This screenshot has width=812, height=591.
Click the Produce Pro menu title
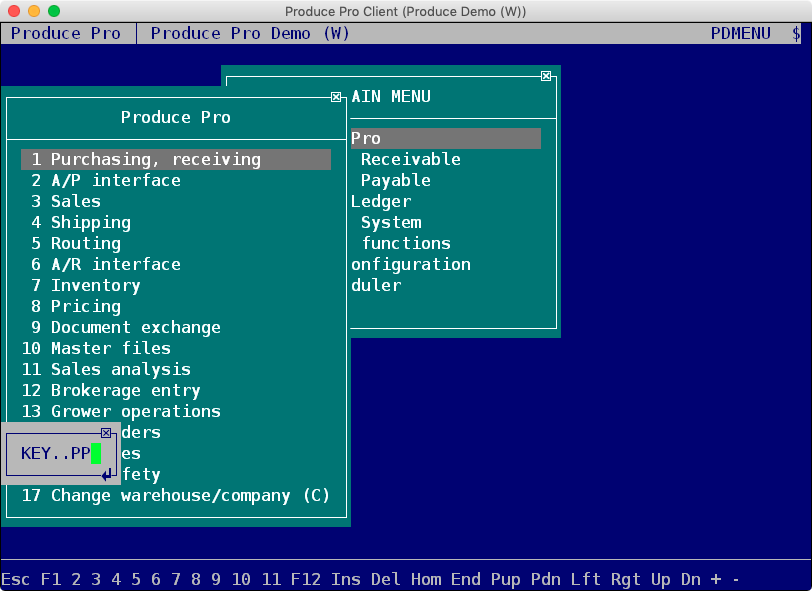(x=176, y=117)
